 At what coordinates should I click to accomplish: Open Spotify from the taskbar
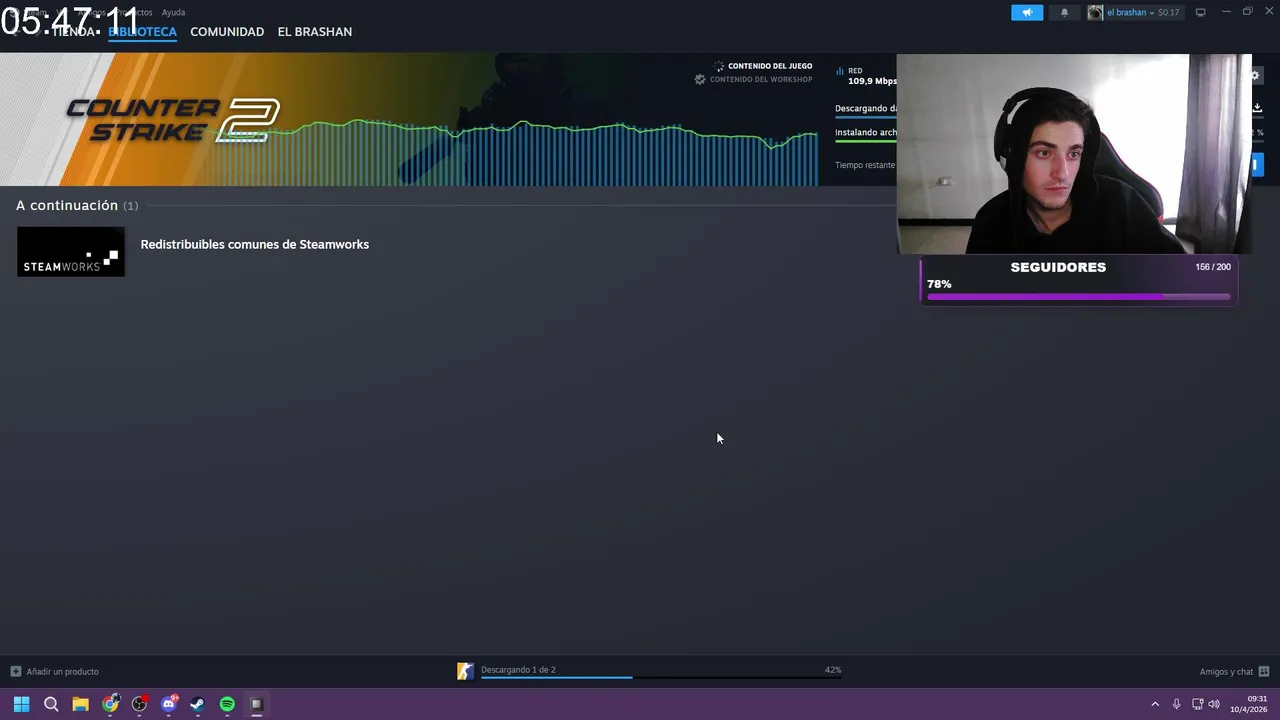click(x=227, y=704)
